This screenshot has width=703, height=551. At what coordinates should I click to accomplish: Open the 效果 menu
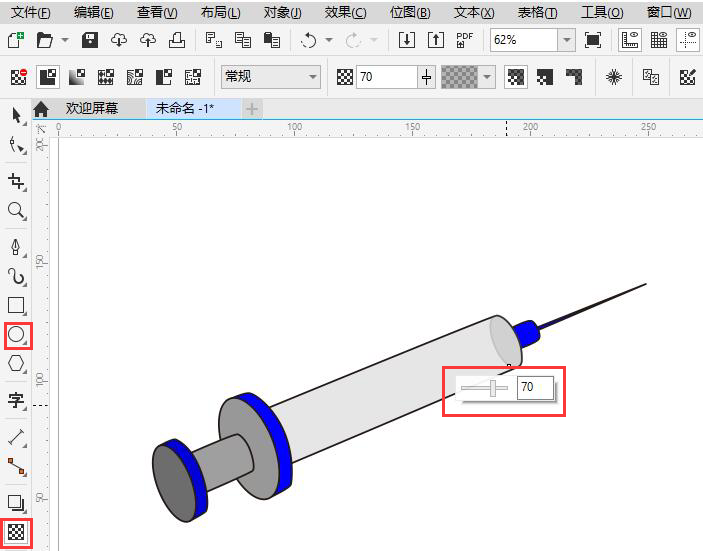[346, 13]
